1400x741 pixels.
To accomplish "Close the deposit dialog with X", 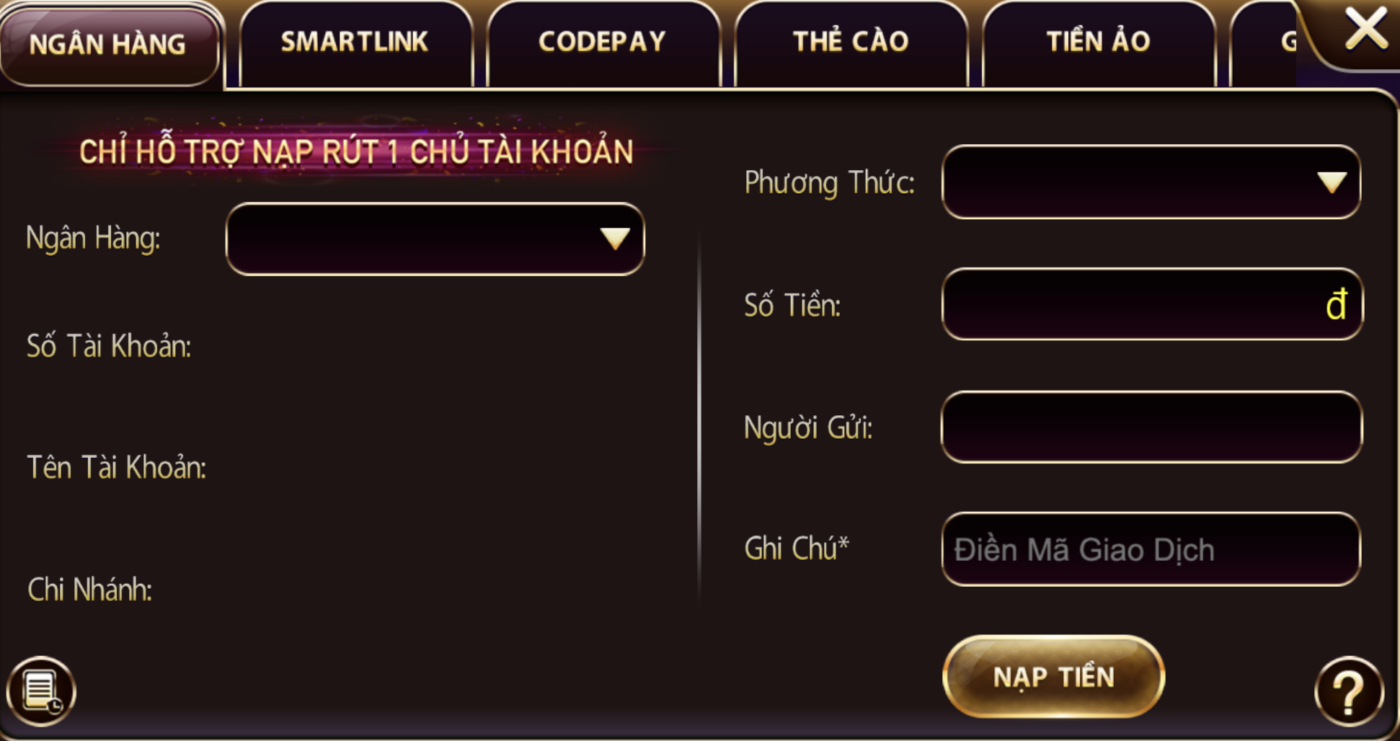I will coord(1367,29).
